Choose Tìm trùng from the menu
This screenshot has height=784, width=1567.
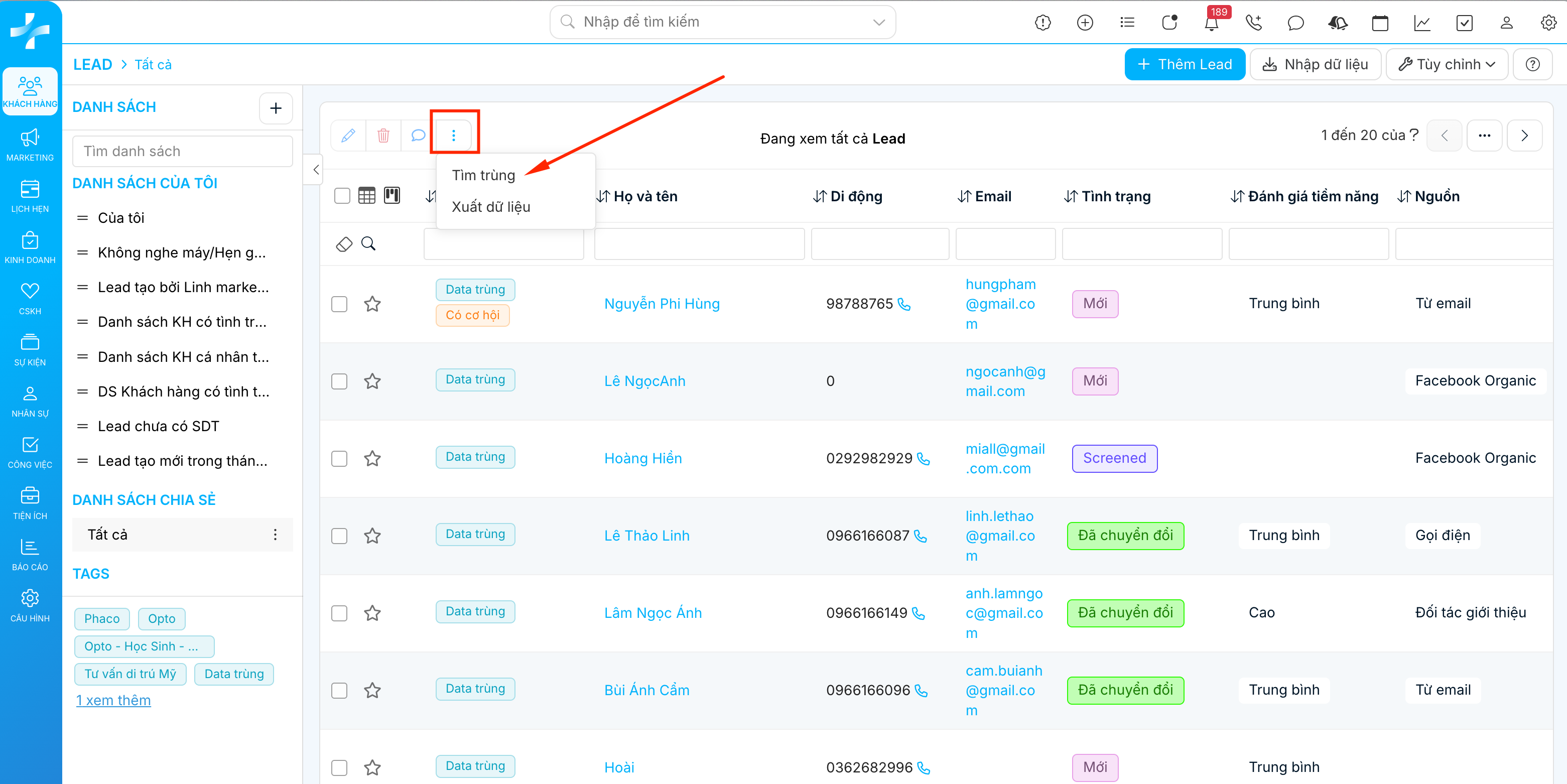point(483,175)
